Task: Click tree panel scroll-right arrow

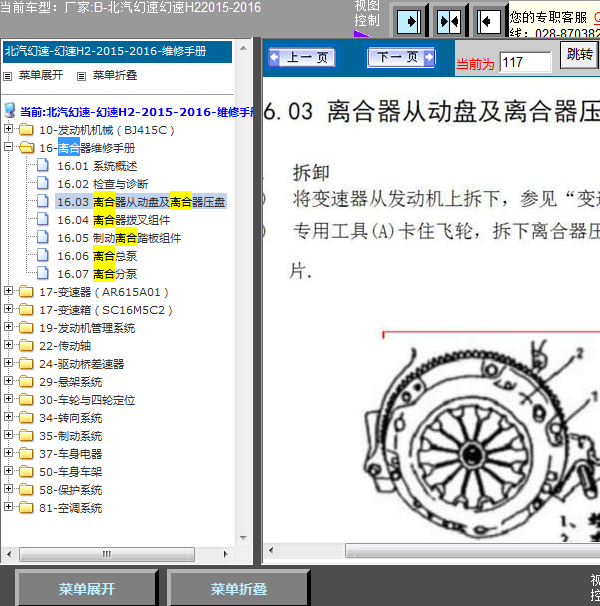Action: coord(226,554)
